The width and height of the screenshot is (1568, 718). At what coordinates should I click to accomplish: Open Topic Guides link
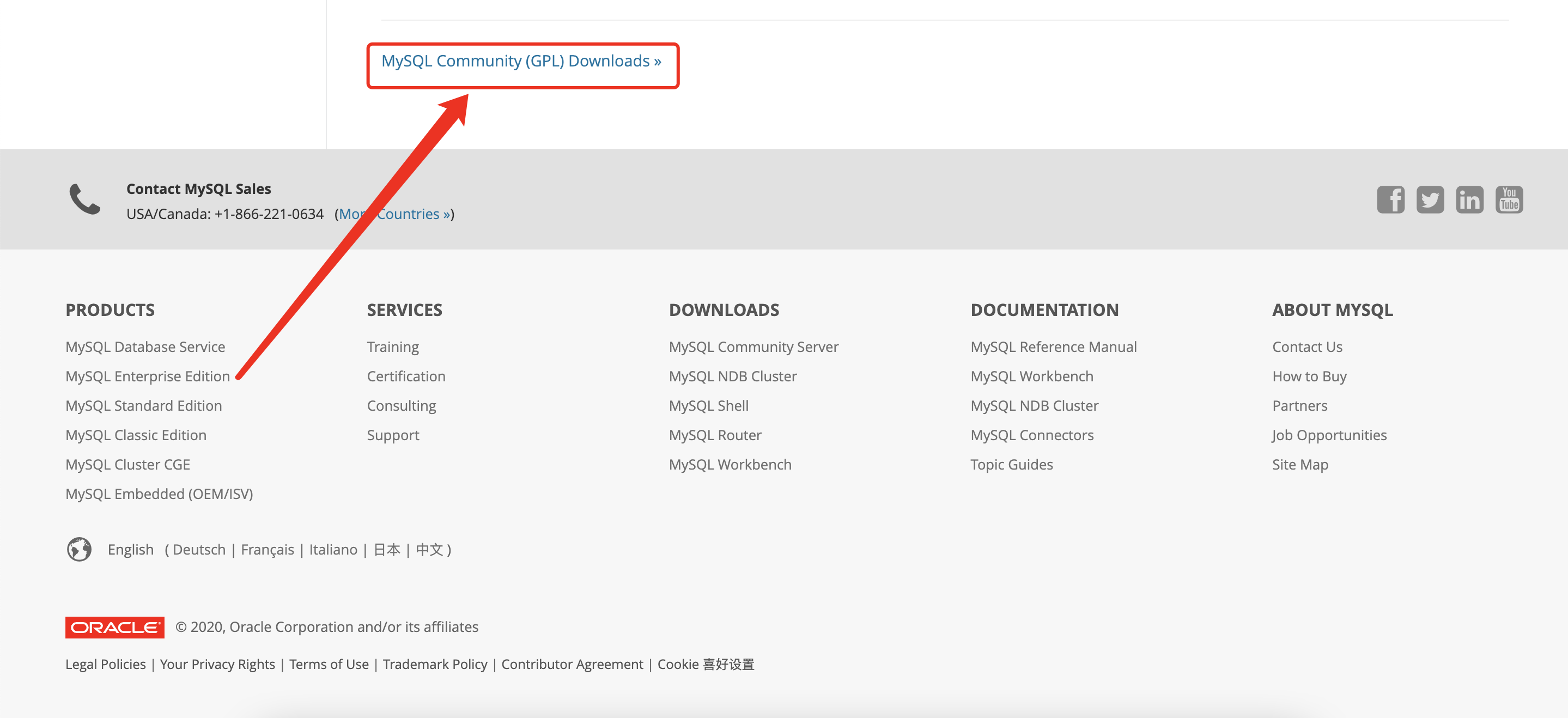coord(1012,465)
